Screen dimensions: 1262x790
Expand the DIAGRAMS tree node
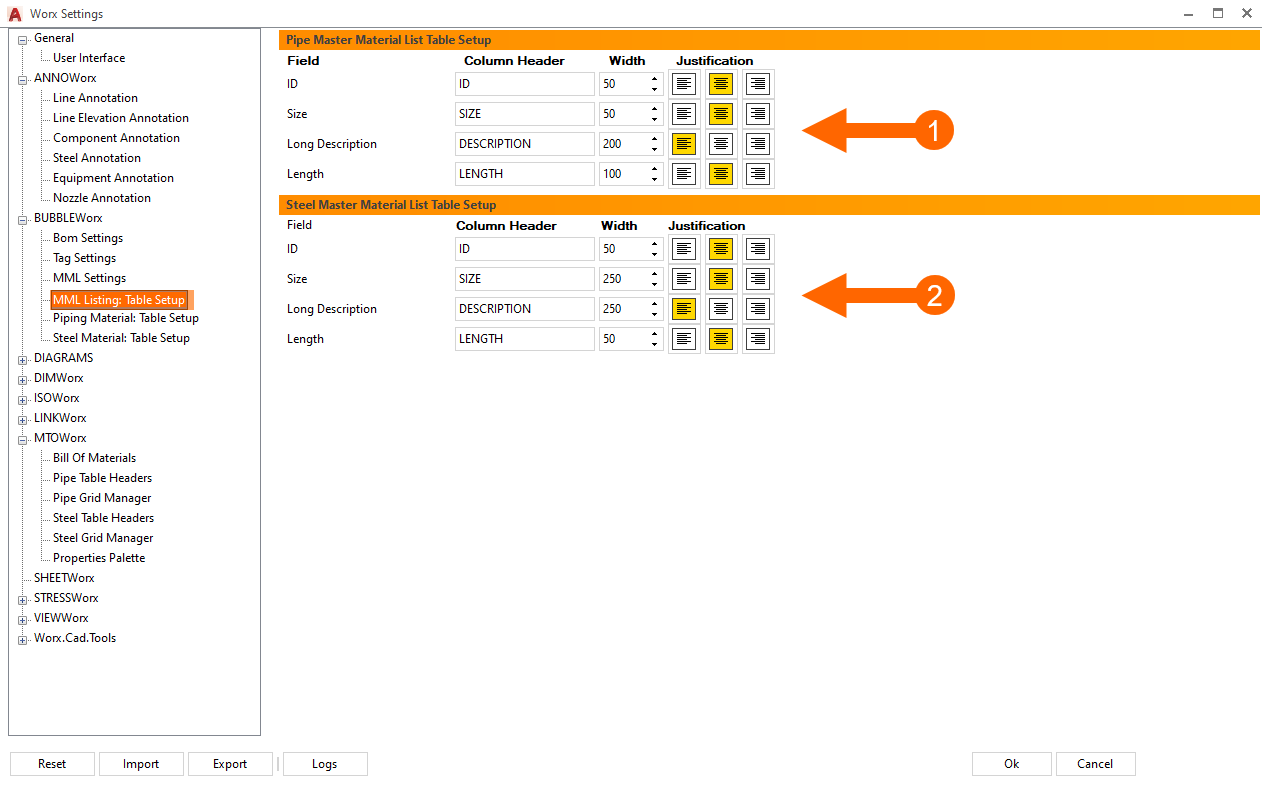22,359
